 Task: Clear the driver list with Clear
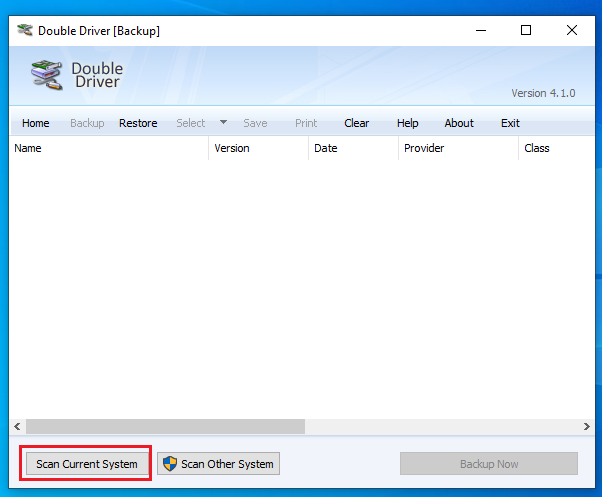(357, 123)
